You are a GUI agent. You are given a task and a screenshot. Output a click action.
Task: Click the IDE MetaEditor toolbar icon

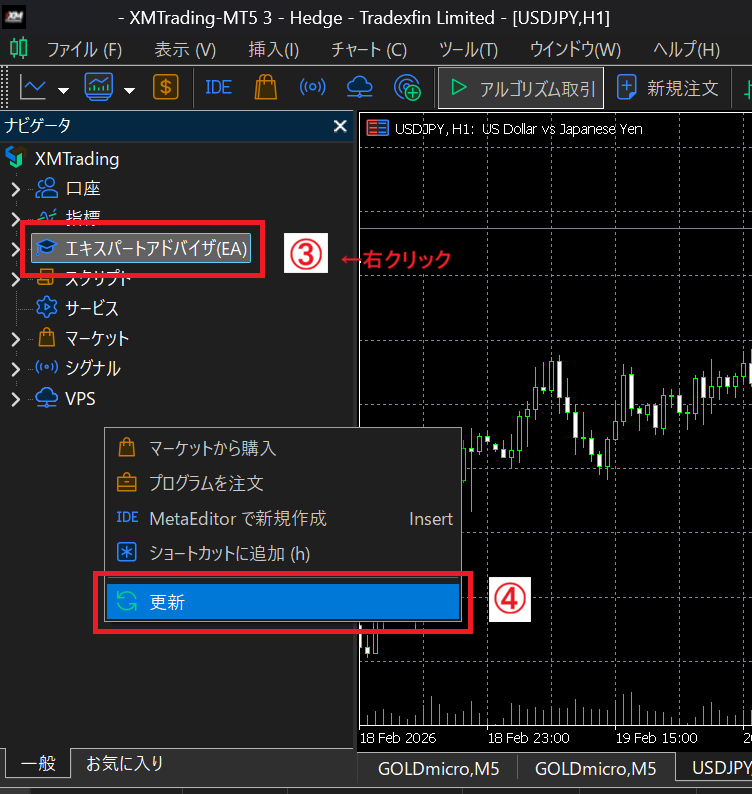[217, 88]
